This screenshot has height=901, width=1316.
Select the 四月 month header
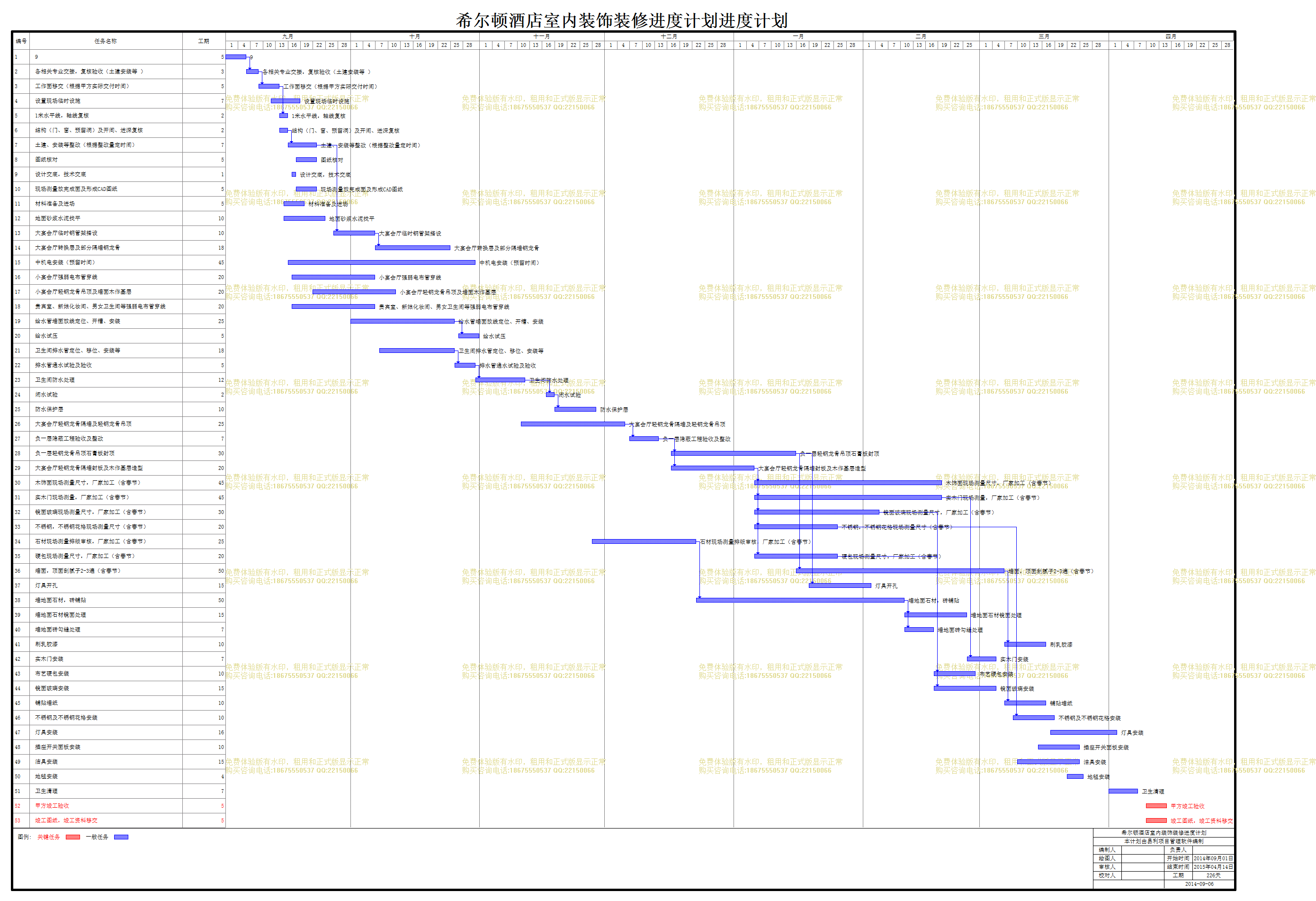(1171, 36)
